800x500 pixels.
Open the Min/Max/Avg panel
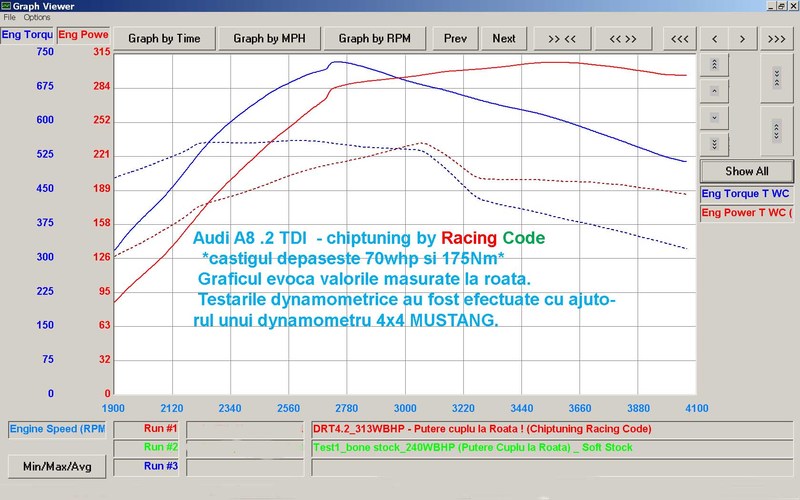[57, 466]
